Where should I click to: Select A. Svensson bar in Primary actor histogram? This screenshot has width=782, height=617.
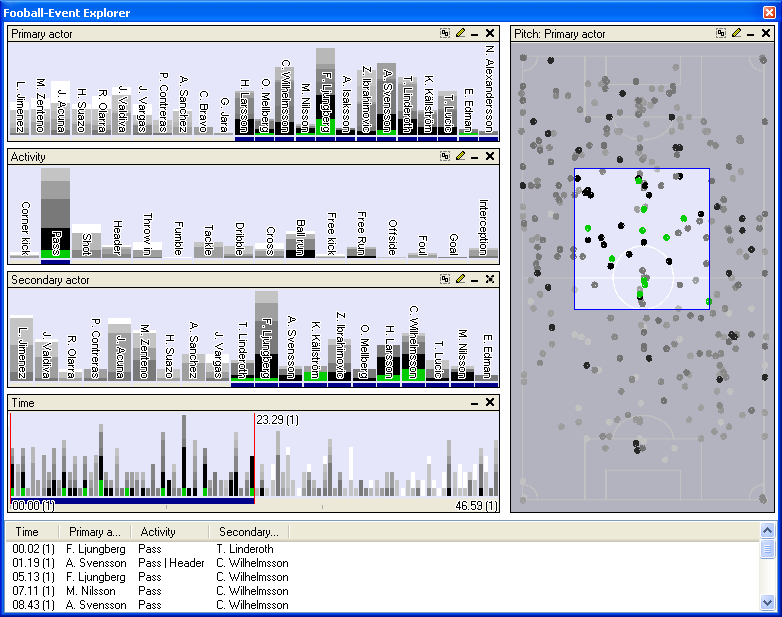(387, 99)
